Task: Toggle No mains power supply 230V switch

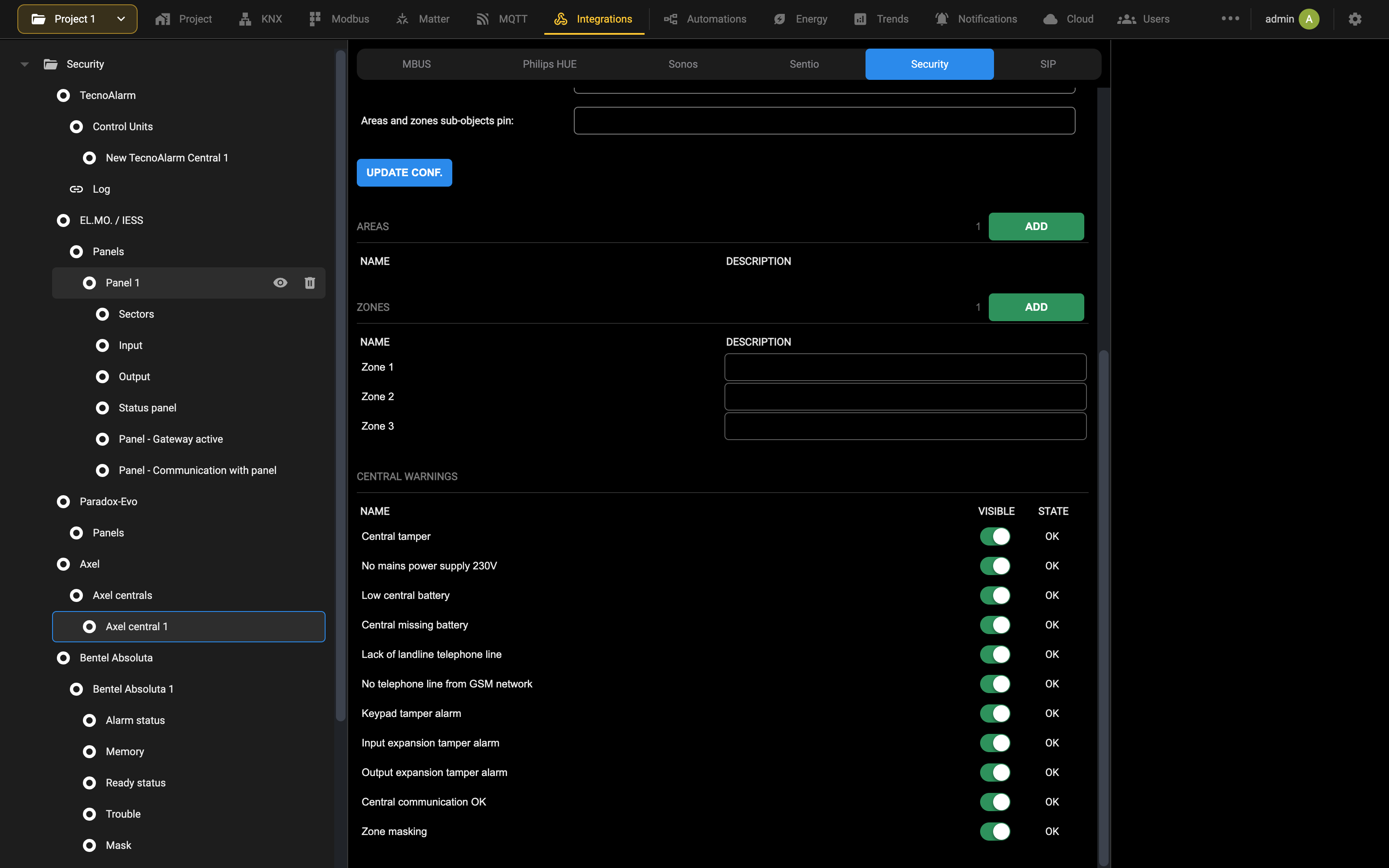Action: tap(995, 566)
